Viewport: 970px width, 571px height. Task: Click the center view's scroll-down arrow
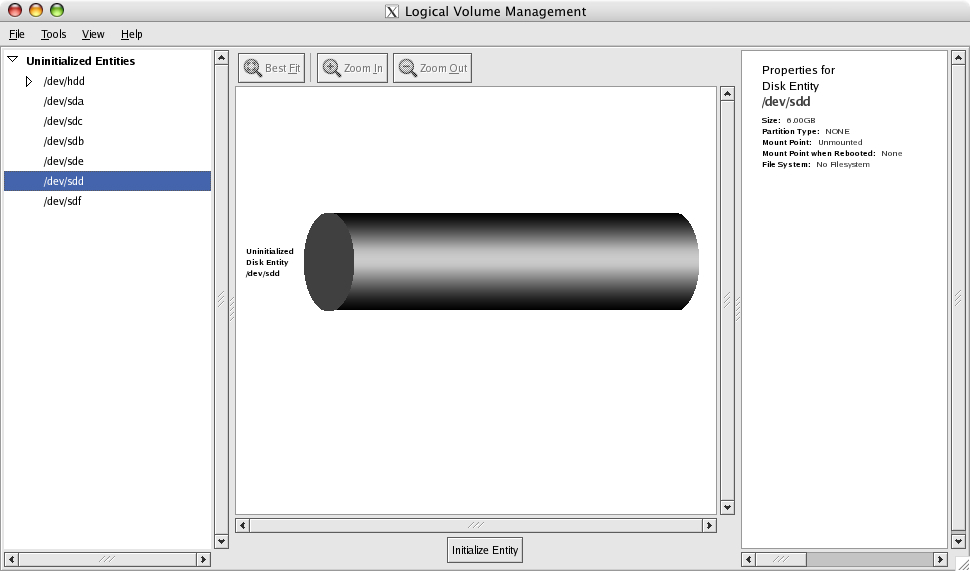727,507
